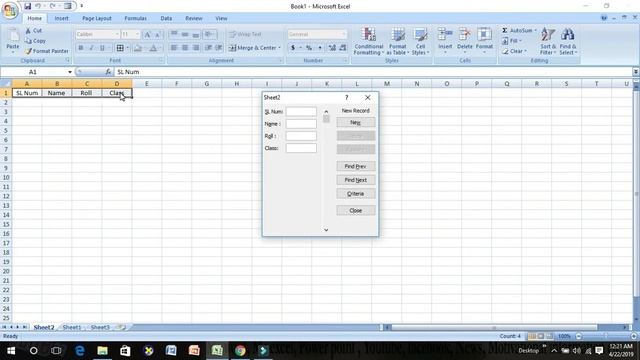The height and width of the screenshot is (360, 640).
Task: Click the form dialog help question mark
Action: click(347, 98)
